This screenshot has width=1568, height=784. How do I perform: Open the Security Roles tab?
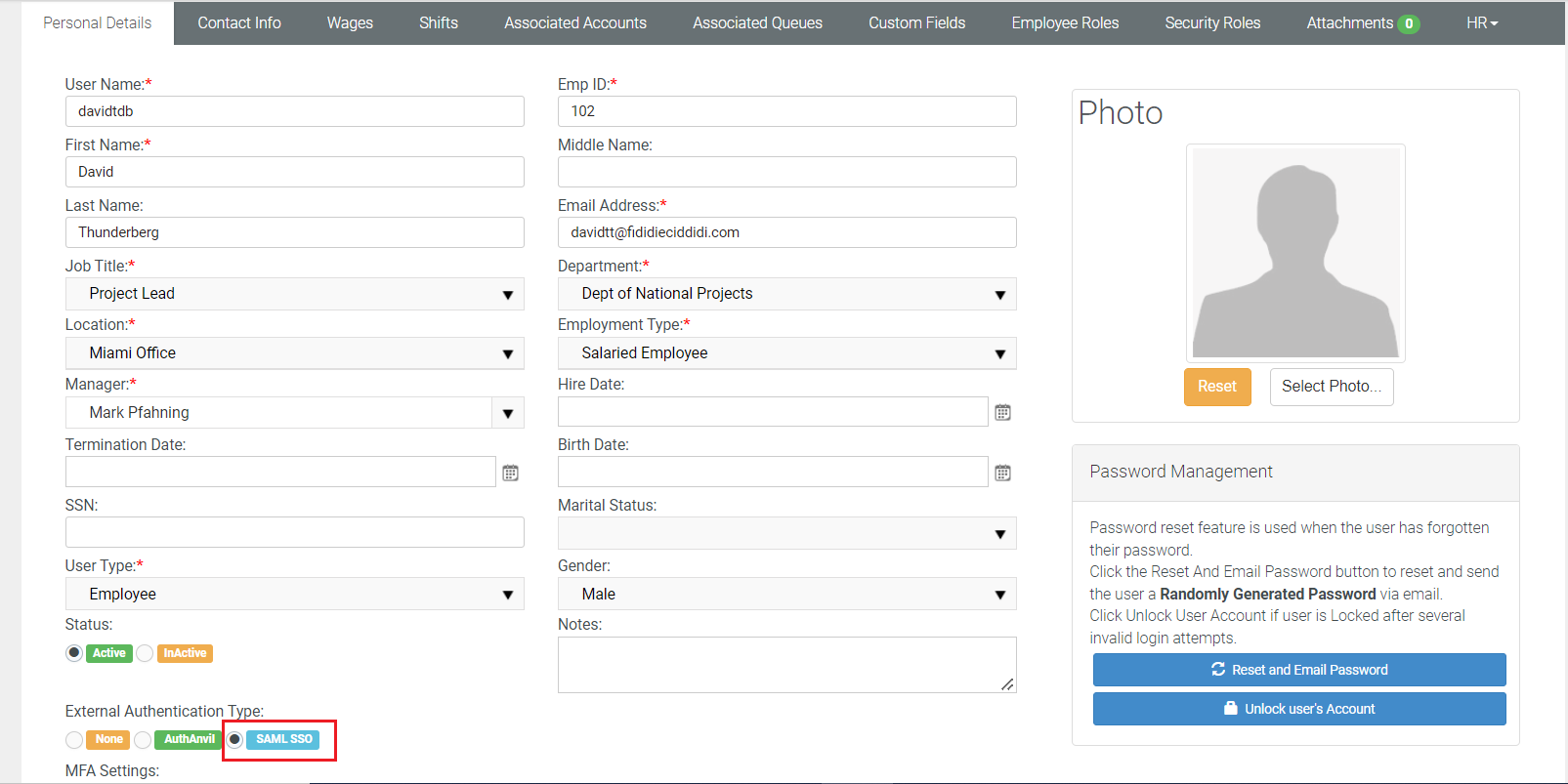1213,23
